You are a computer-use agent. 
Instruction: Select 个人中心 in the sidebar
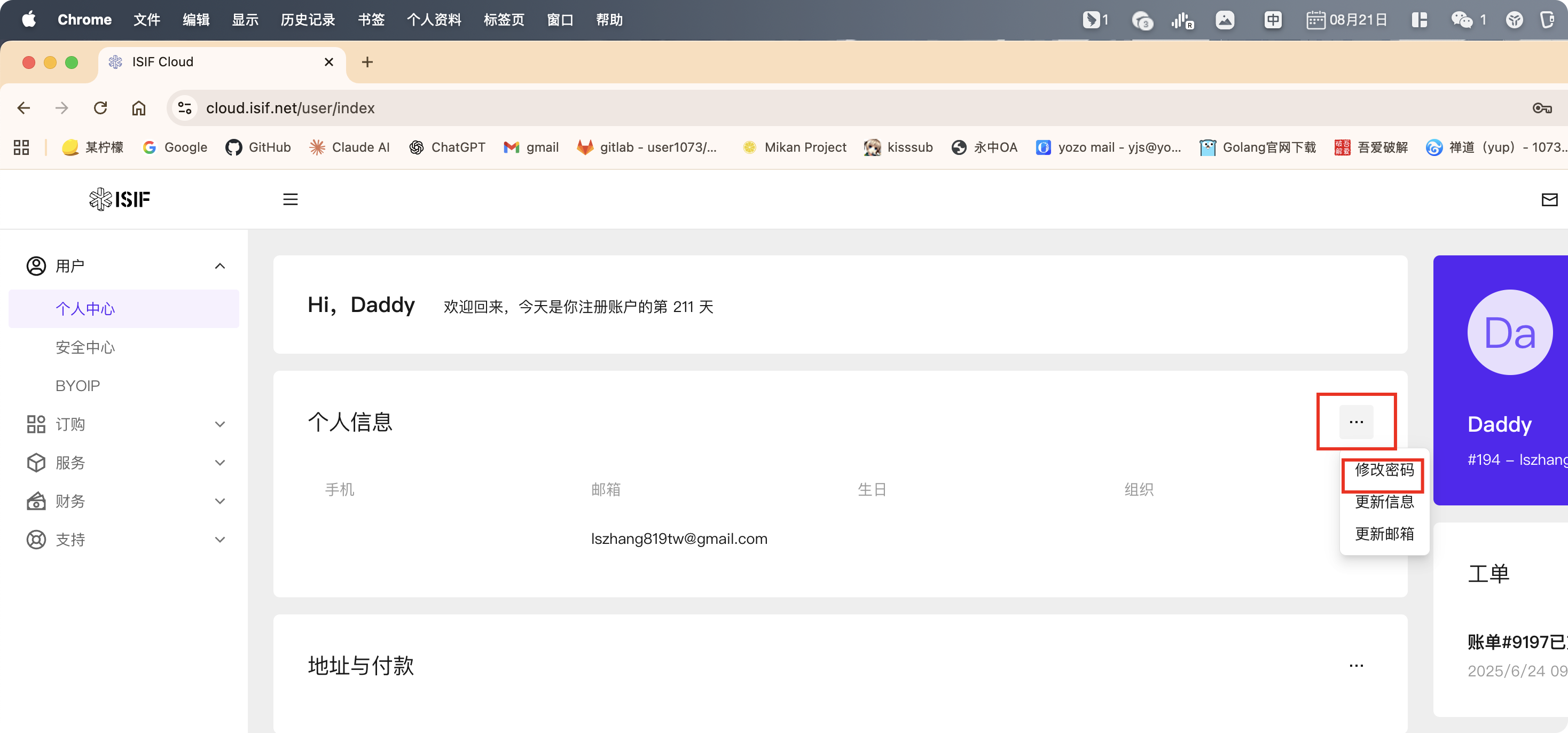124,309
